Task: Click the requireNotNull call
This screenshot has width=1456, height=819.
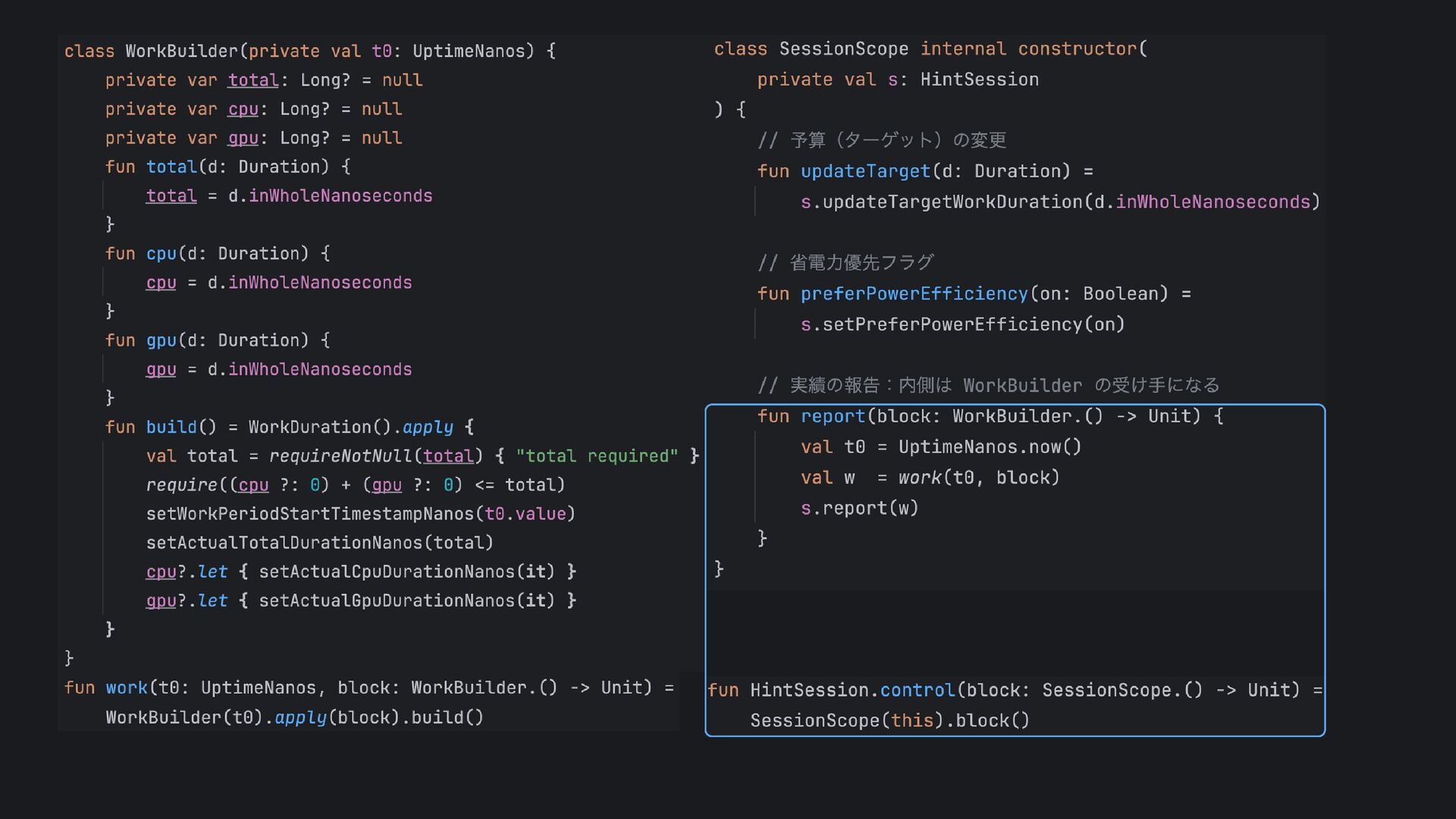Action: (340, 456)
